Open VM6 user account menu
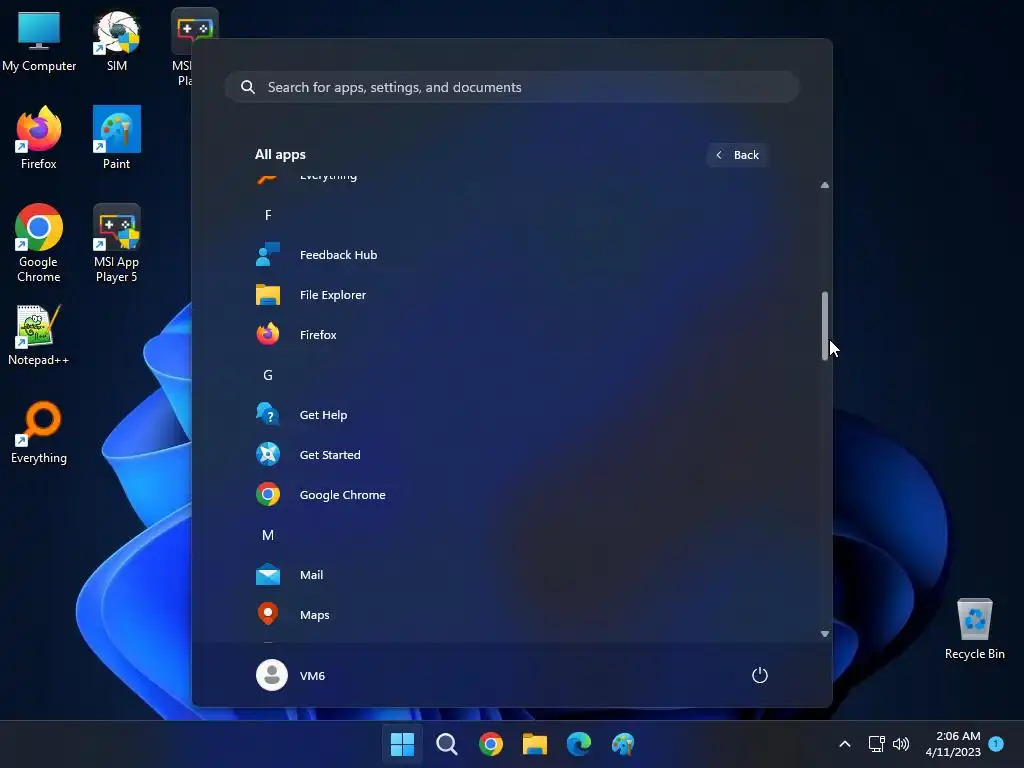The width and height of the screenshot is (1024, 768). pyautogui.click(x=291, y=675)
